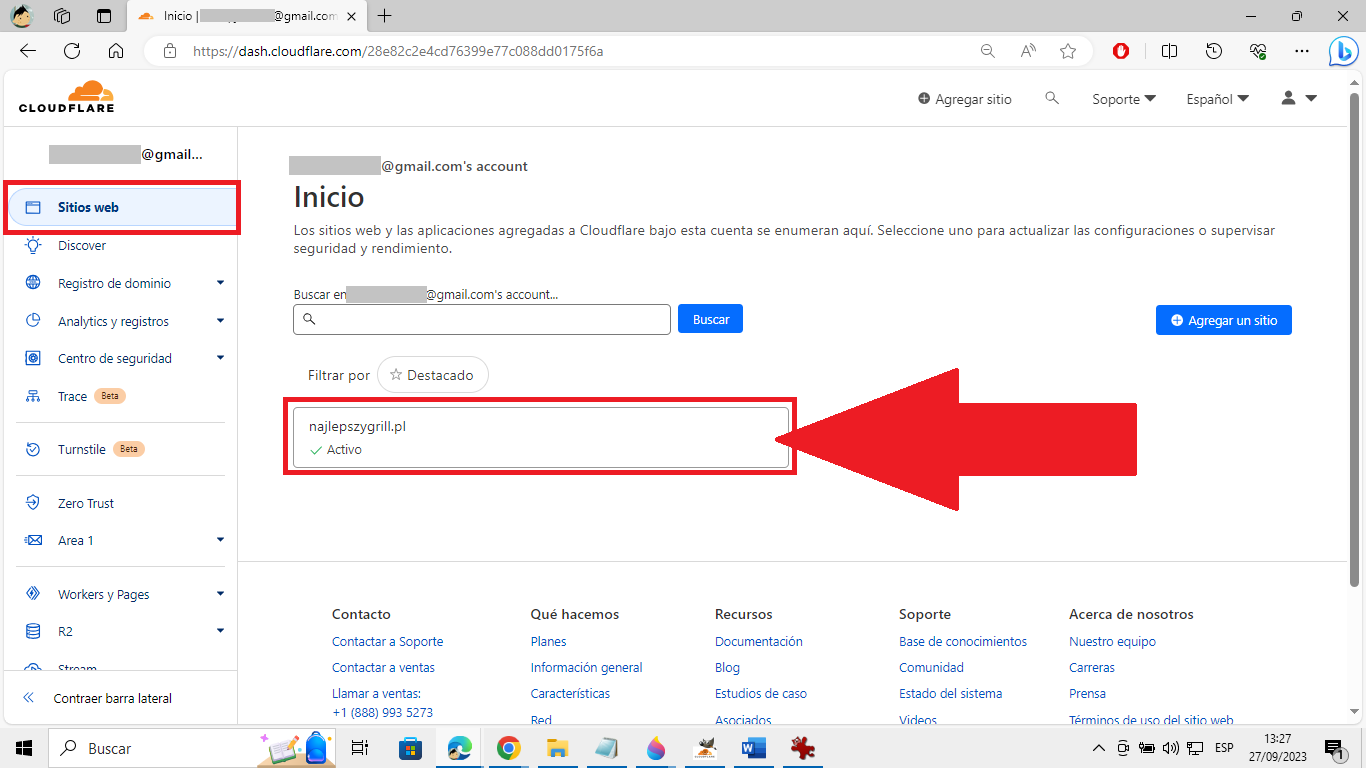This screenshot has height=768, width=1366.
Task: Open the Turnstile Beta menu item
Action: click(101, 449)
